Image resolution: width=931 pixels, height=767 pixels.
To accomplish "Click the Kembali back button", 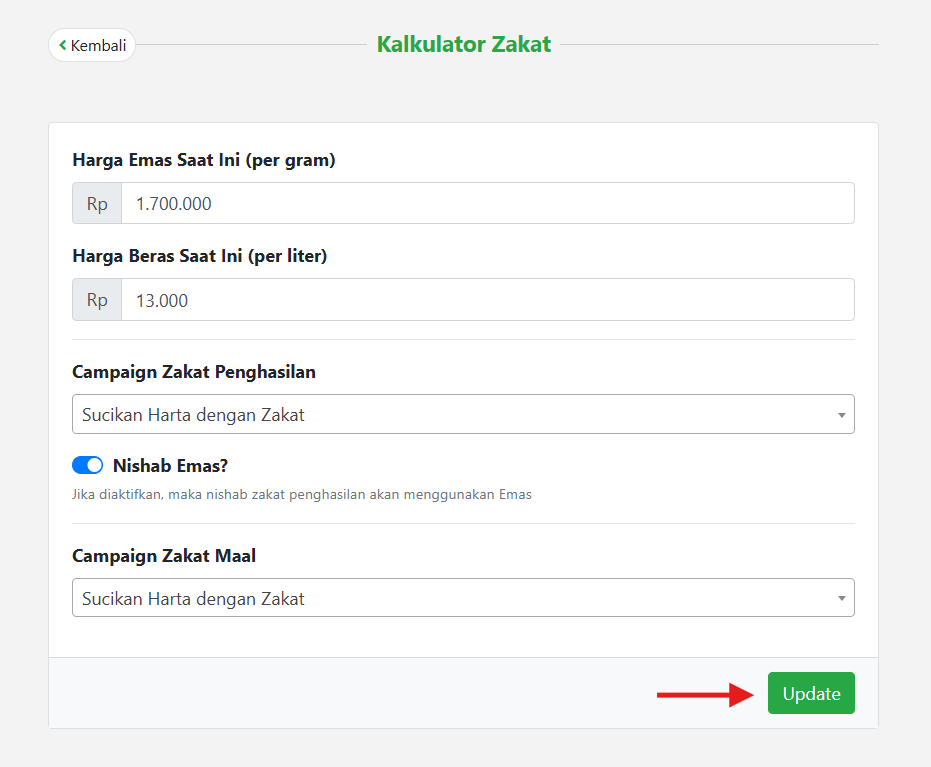I will point(92,45).
